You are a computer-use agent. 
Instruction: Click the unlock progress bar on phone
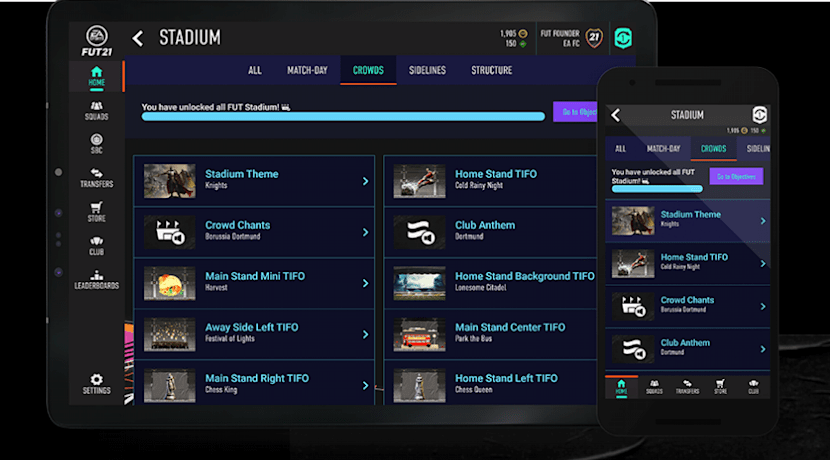657,189
